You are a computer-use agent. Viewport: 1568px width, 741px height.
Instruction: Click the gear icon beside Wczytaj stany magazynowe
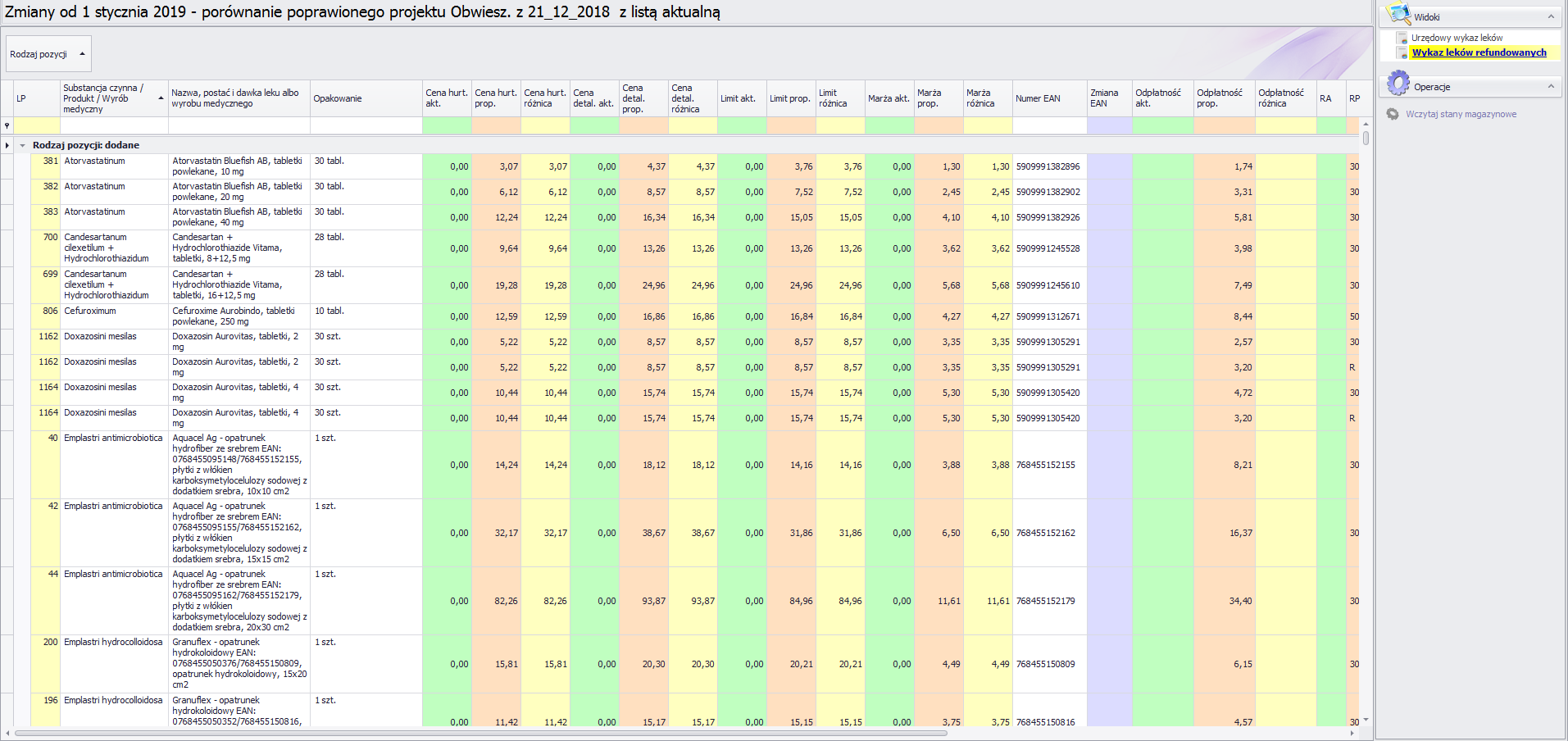pos(1393,114)
